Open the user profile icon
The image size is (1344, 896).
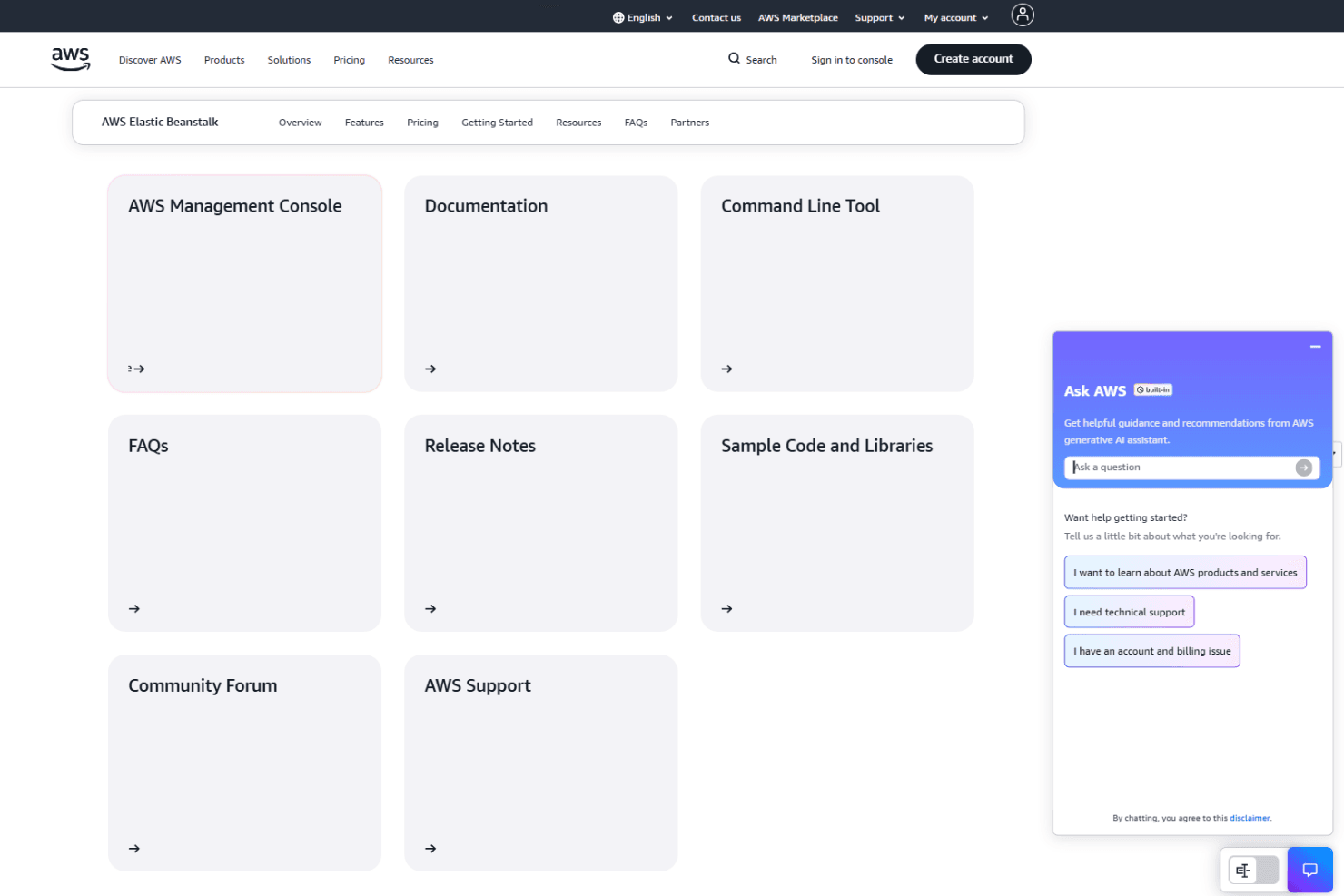coord(1023,15)
